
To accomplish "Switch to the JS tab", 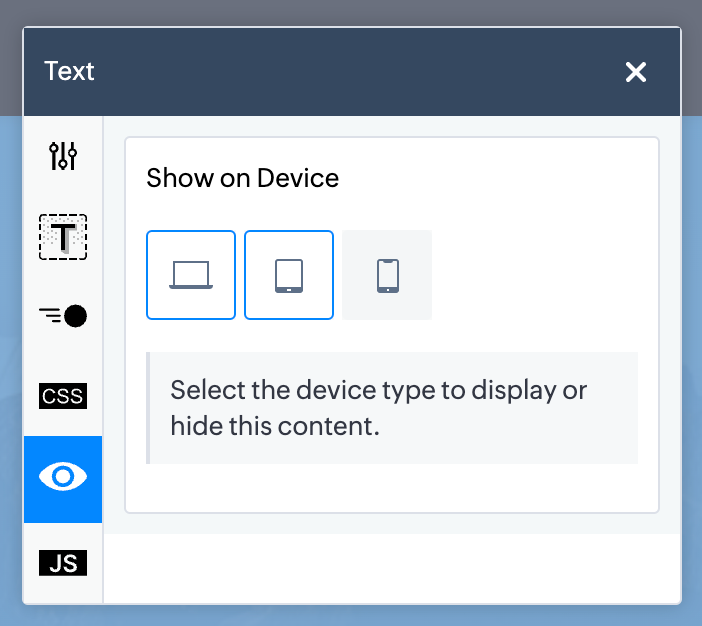I will tap(63, 563).
